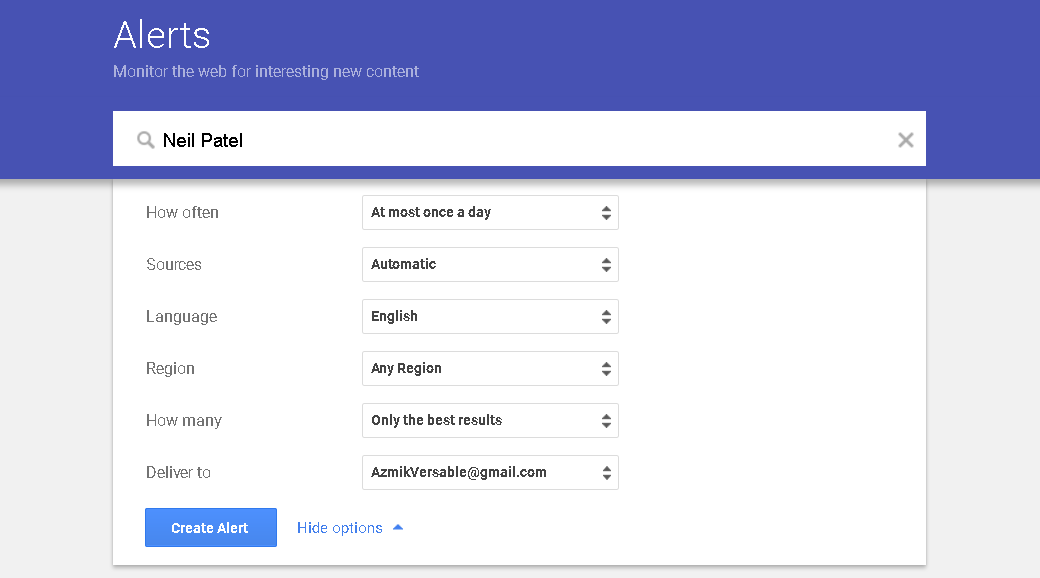Open the Any Region dropdown
Image resolution: width=1040 pixels, height=578 pixels.
490,368
